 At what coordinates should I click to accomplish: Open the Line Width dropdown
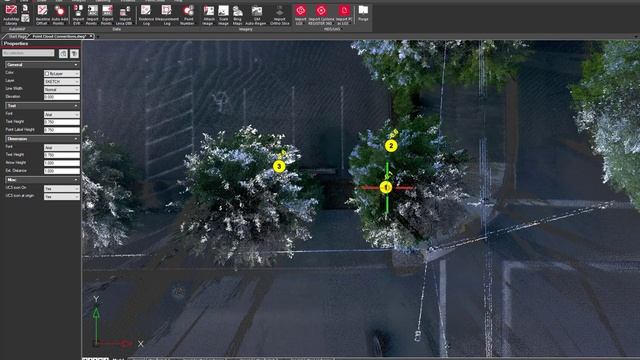[x=62, y=89]
